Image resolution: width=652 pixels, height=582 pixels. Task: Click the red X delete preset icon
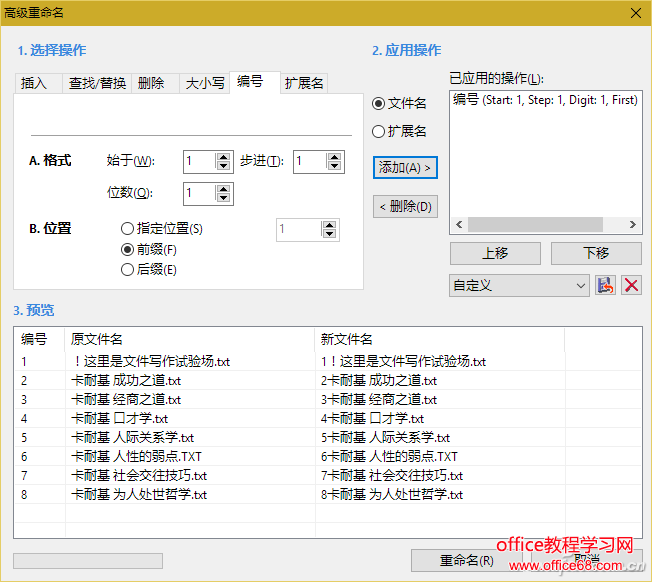(631, 285)
